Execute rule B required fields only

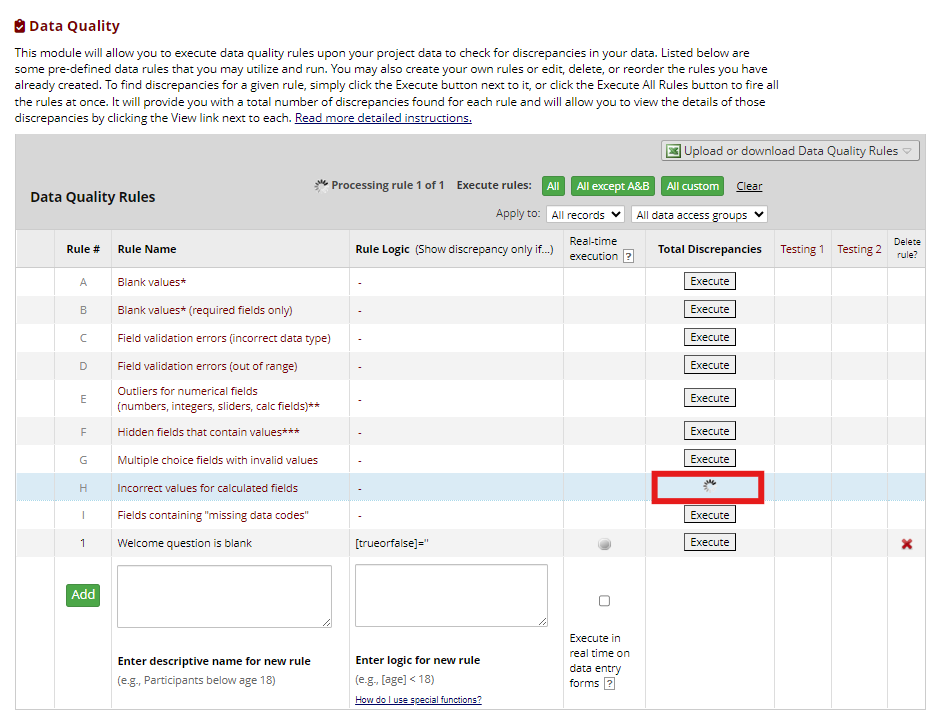(x=709, y=309)
